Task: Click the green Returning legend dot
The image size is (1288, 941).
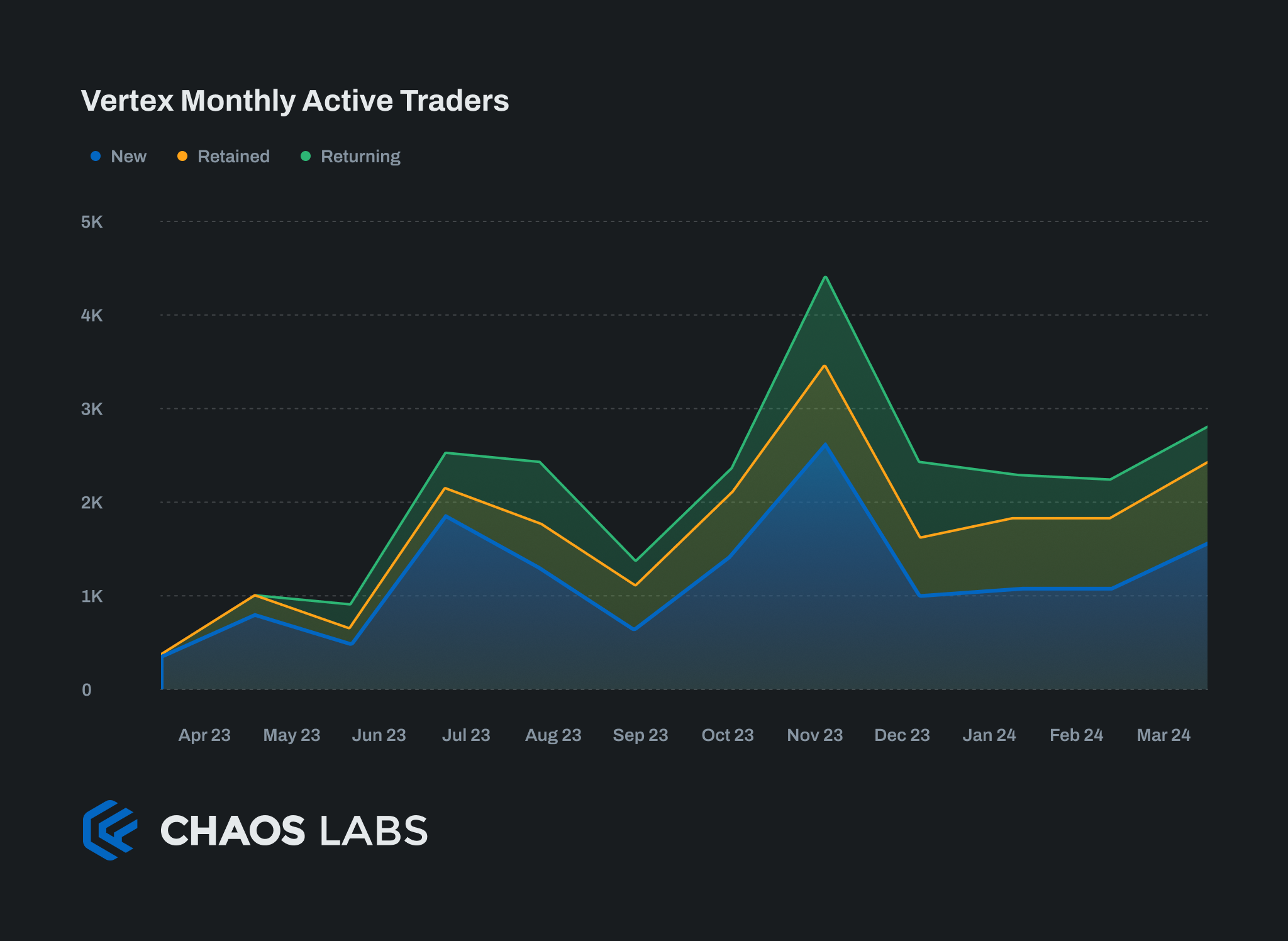Action: tap(306, 156)
